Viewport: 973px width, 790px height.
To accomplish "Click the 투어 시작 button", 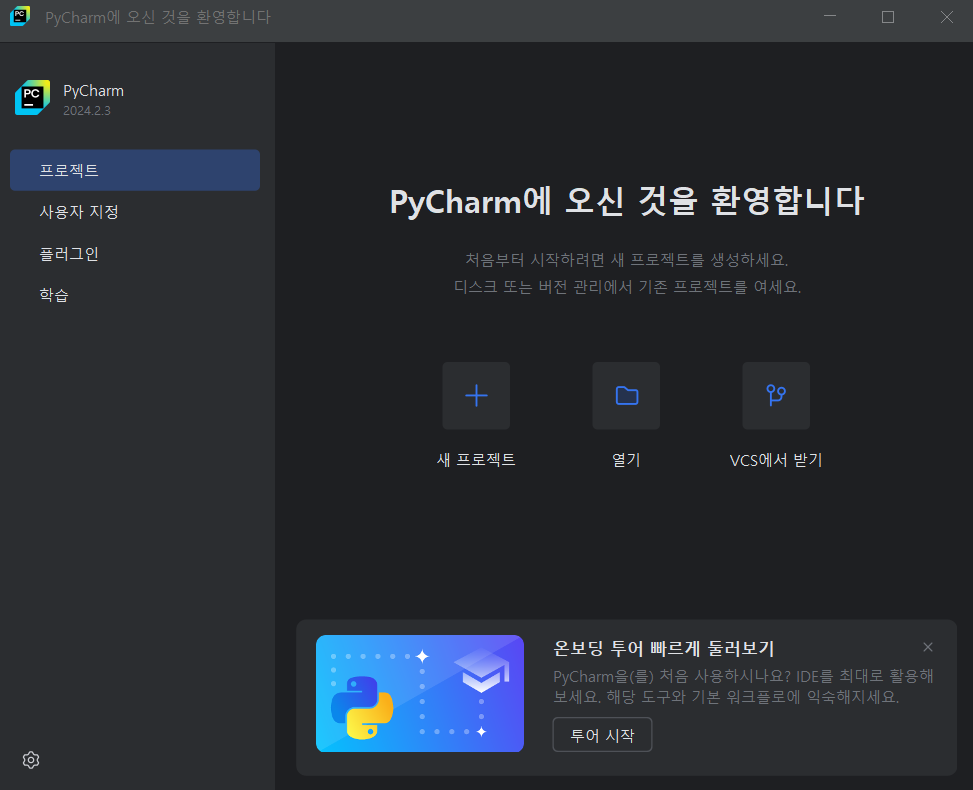I will 602,735.
